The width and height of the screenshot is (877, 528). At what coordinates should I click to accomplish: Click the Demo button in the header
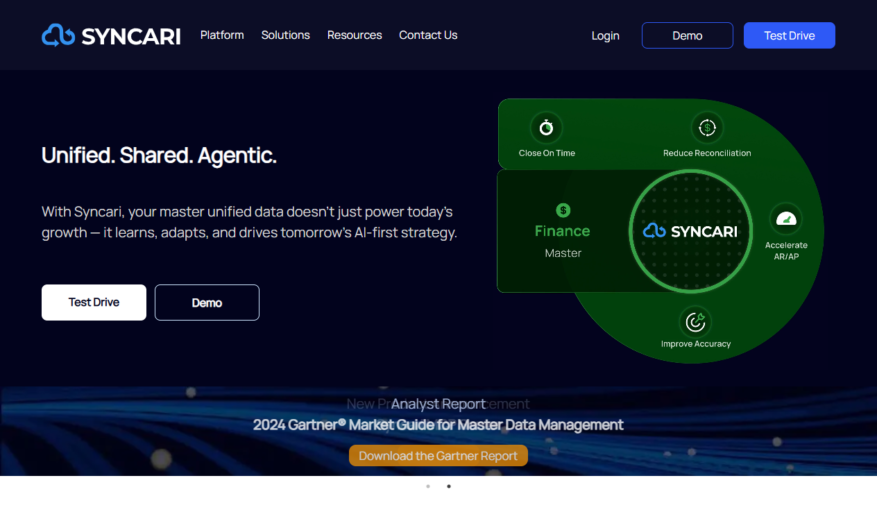click(687, 36)
